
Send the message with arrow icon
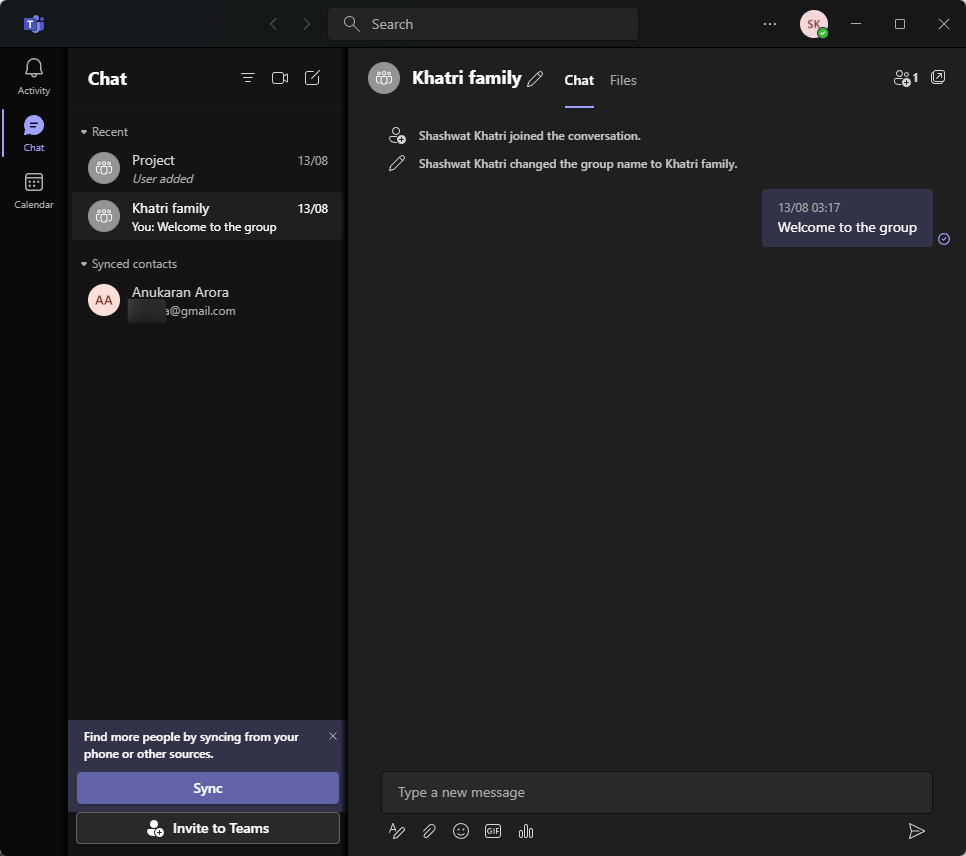917,831
